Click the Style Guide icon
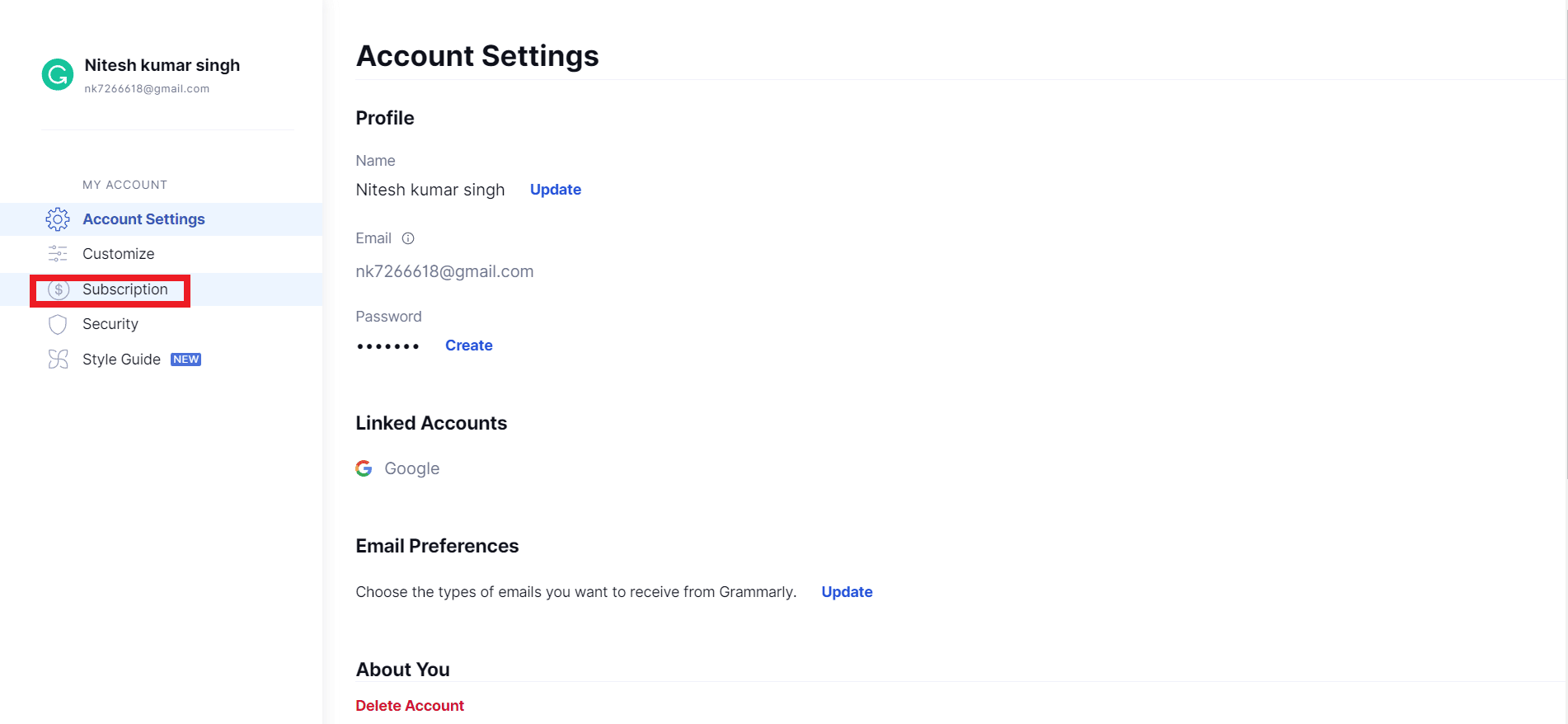This screenshot has width=1568, height=724. [58, 360]
